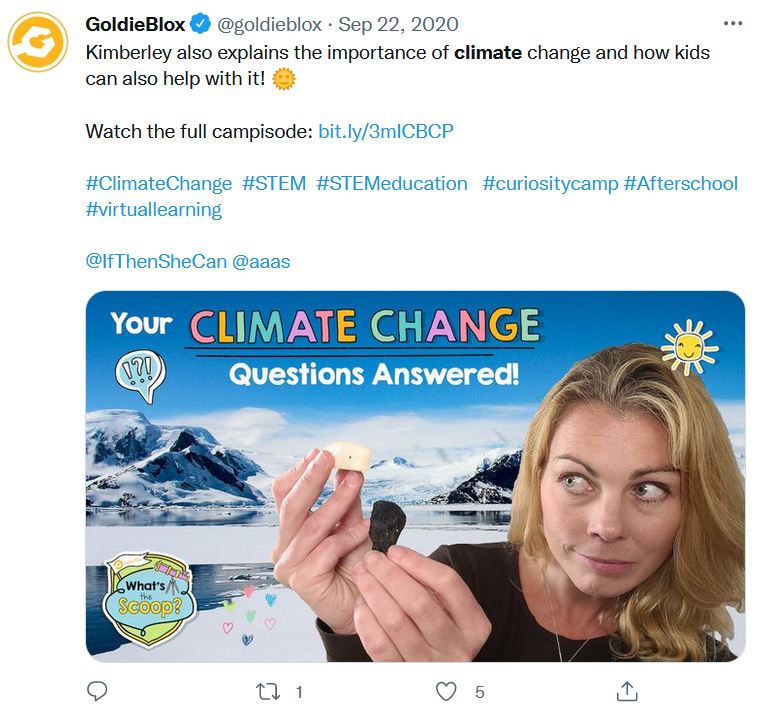Open the bit.ly/3mICBCP campisode link
The height and width of the screenshot is (711, 767).
coord(385,131)
